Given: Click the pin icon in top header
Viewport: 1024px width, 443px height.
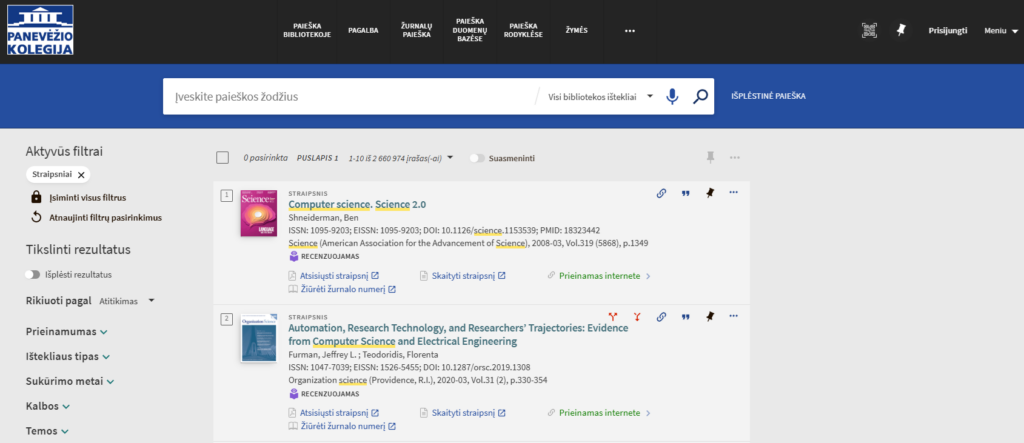Looking at the screenshot, I should tap(900, 30).
